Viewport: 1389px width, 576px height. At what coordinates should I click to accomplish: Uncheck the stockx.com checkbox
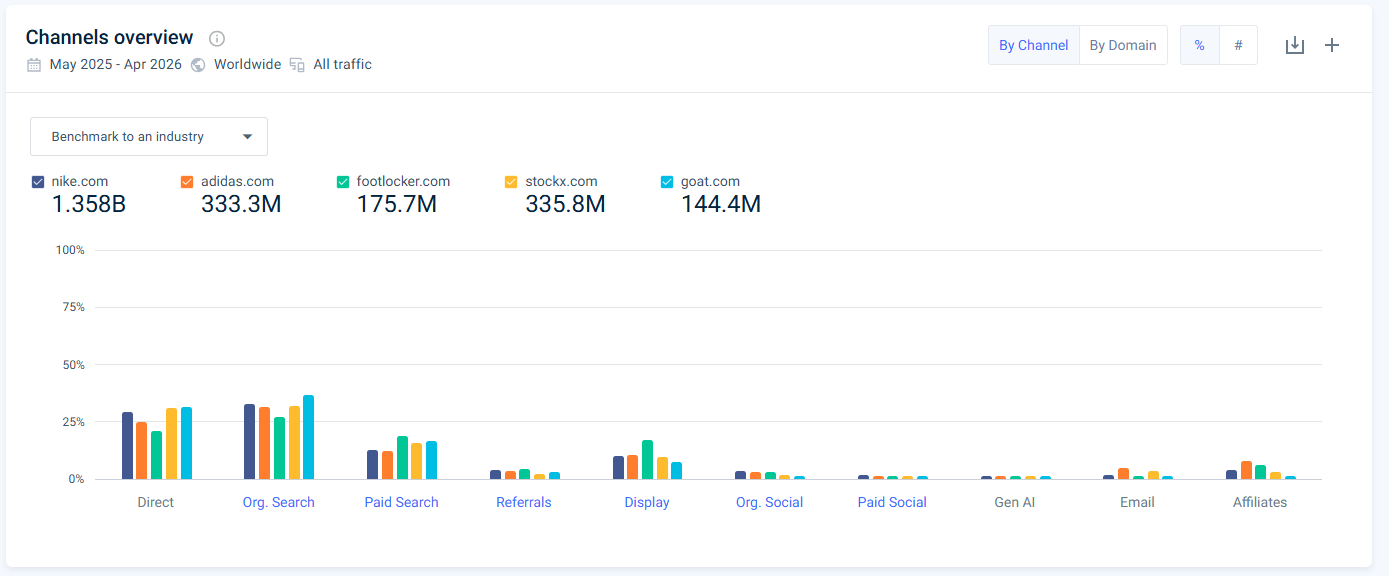point(511,182)
